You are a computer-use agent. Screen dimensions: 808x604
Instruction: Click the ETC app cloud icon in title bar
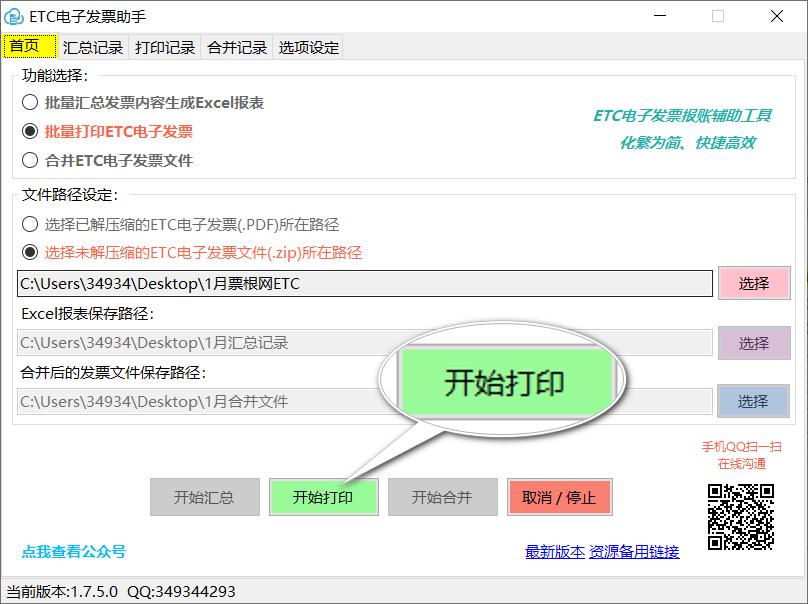click(14, 16)
